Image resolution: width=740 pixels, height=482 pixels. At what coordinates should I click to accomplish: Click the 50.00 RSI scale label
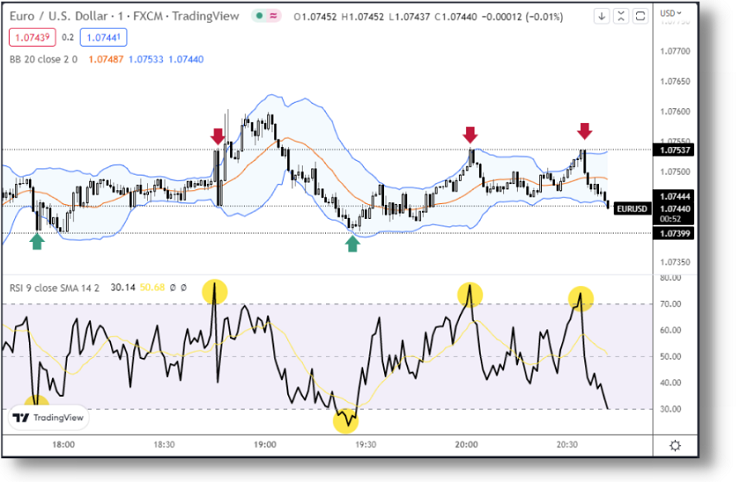coord(670,356)
